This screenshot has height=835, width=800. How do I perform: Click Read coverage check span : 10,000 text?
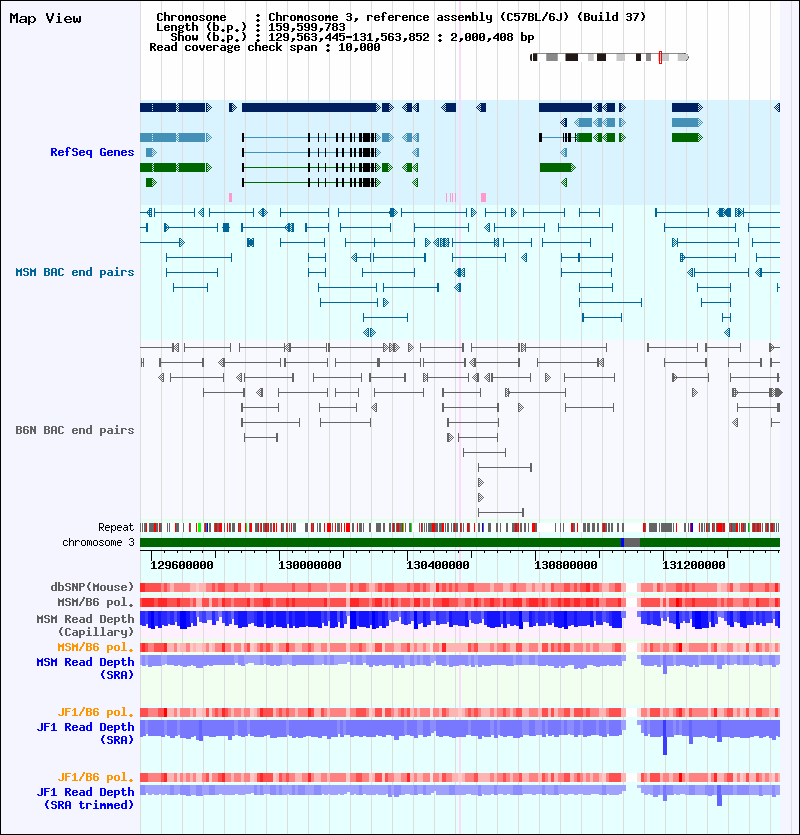pos(265,47)
